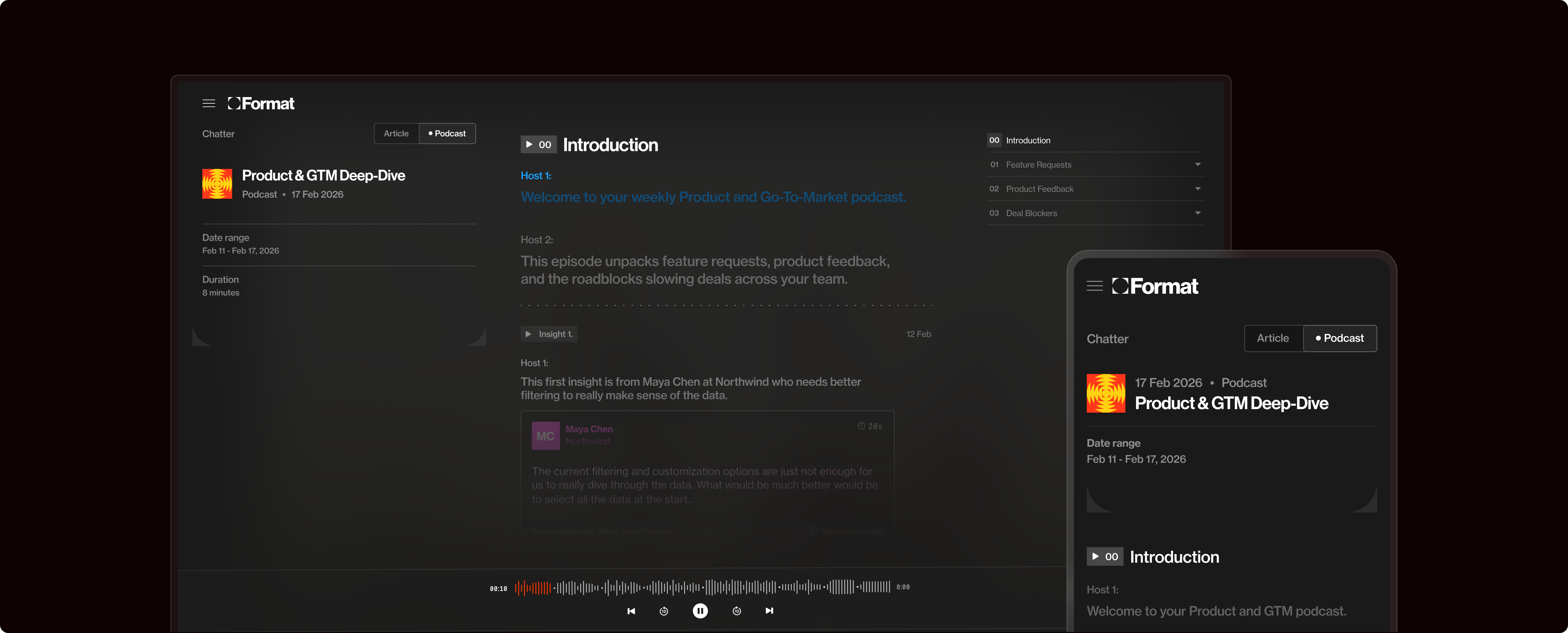Click the Format logo
1568x633 pixels.
point(261,103)
